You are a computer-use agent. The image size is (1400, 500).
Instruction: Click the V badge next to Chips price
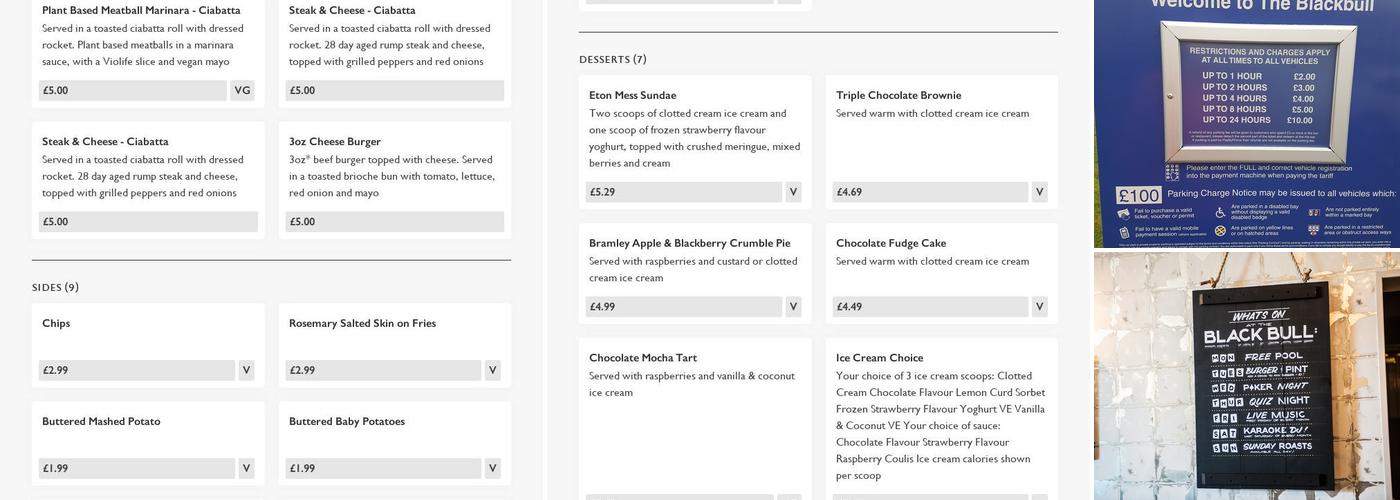point(246,370)
